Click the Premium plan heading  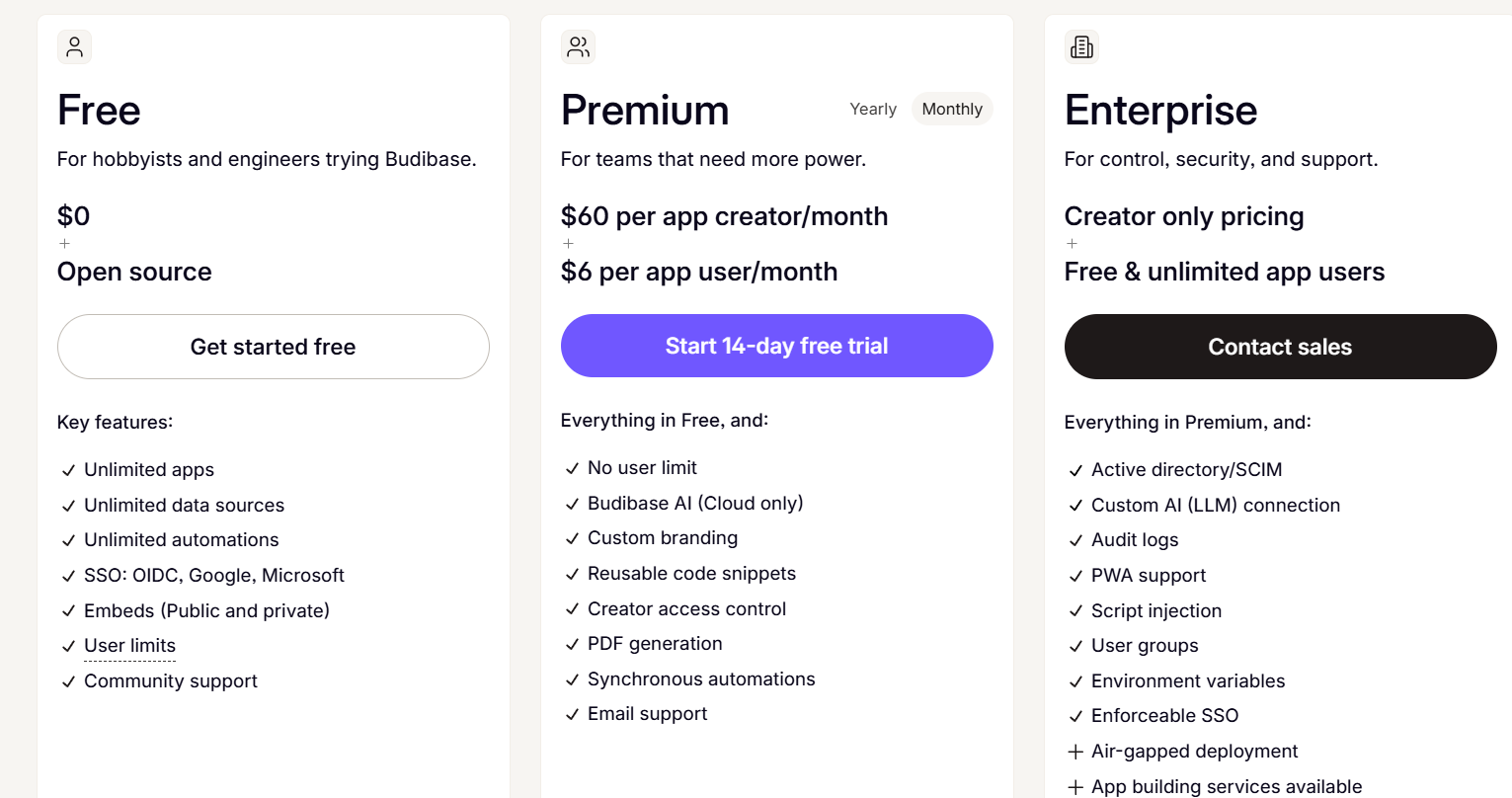click(645, 111)
